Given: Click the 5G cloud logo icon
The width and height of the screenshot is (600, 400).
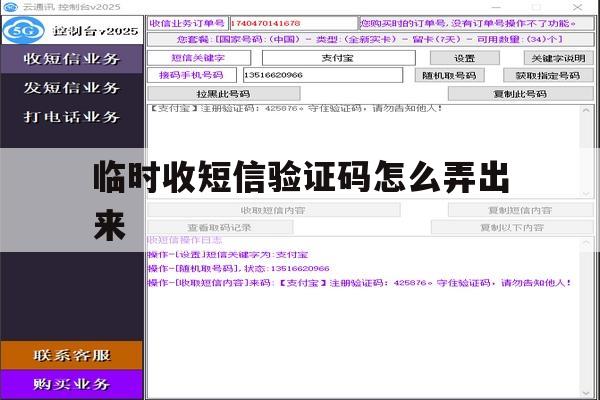Looking at the screenshot, I should pyautogui.click(x=24, y=30).
